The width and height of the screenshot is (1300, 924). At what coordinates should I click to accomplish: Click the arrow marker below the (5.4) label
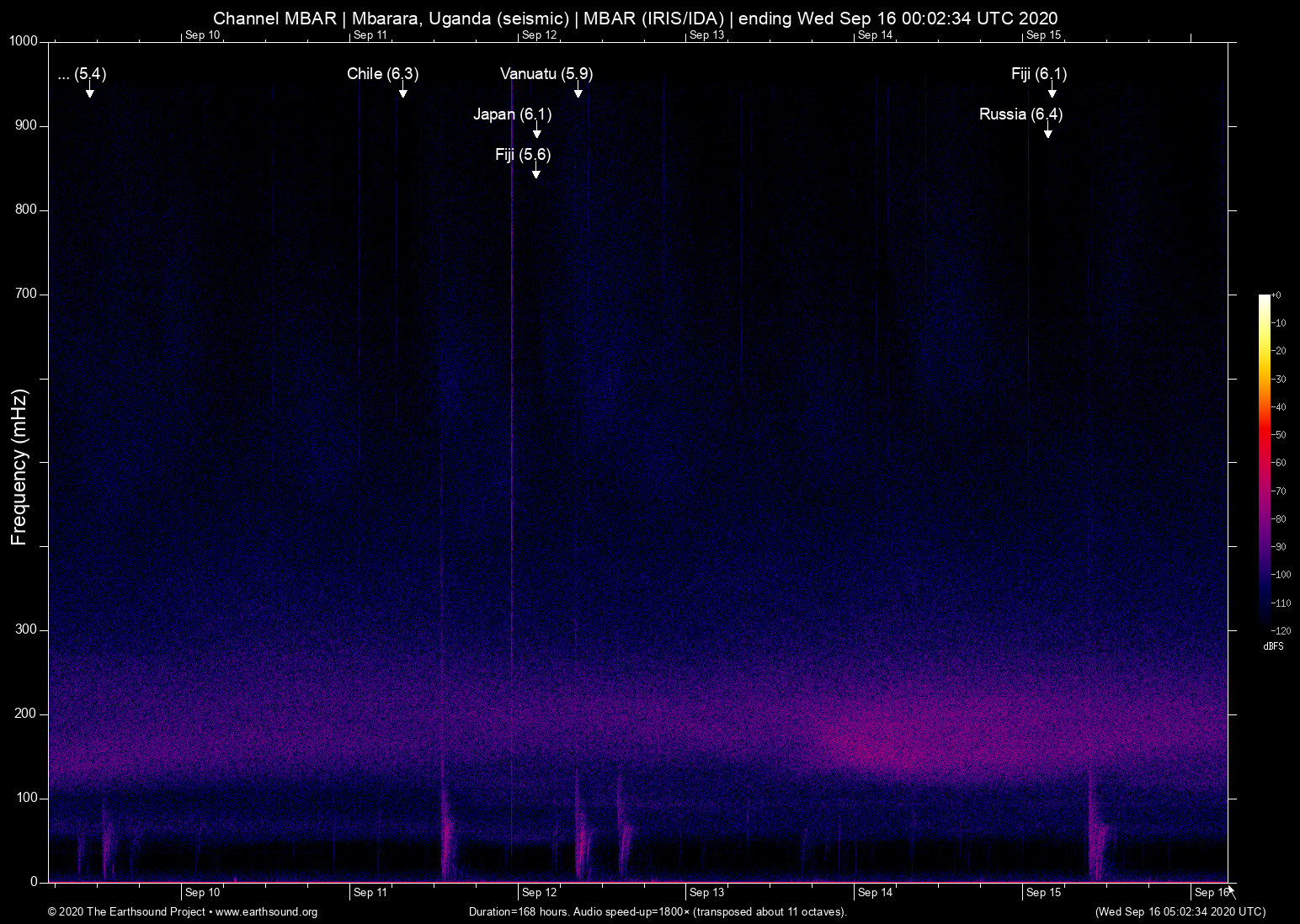coord(89,91)
